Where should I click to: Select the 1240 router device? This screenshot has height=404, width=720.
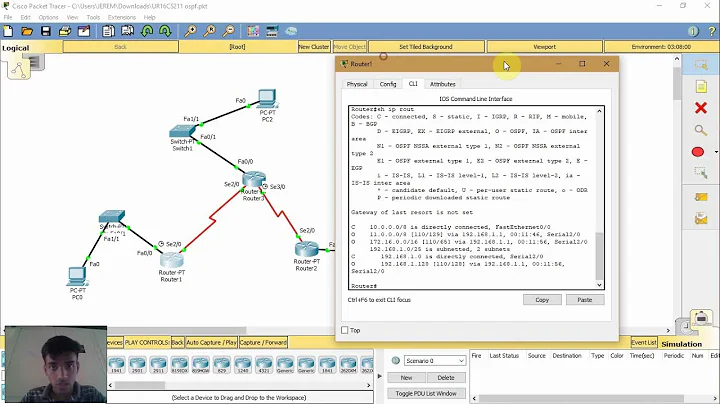coord(242,365)
